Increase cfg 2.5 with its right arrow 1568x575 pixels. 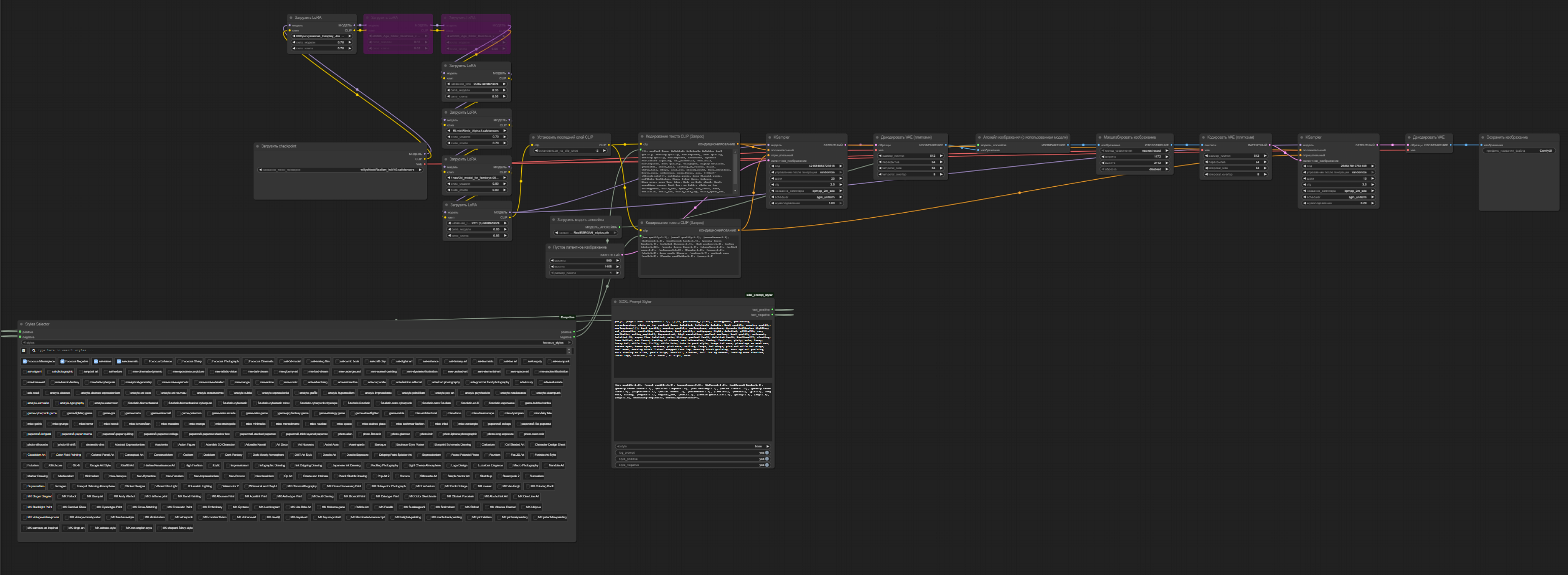point(841,185)
